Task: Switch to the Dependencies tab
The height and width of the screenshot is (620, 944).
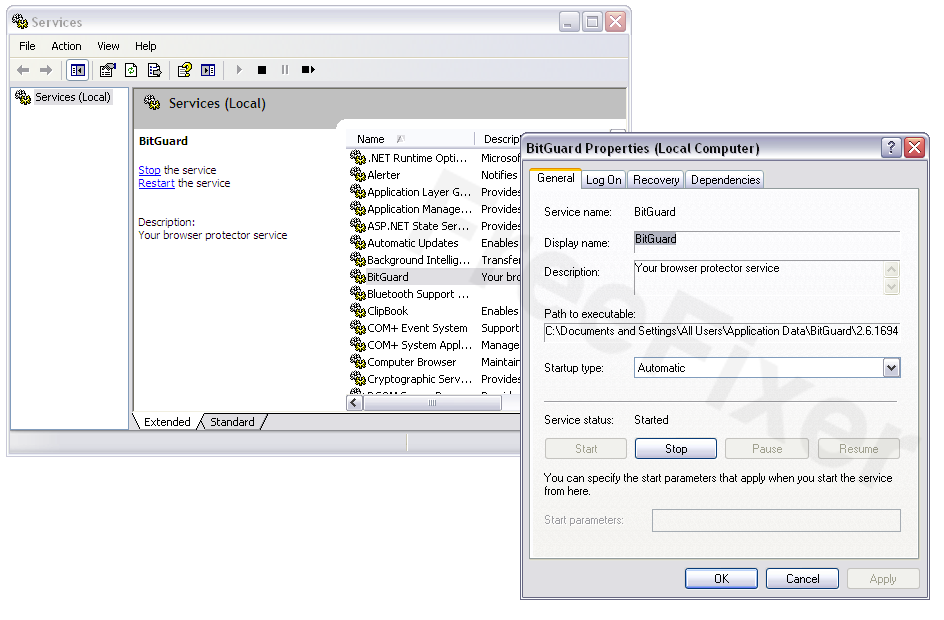Action: pos(725,180)
